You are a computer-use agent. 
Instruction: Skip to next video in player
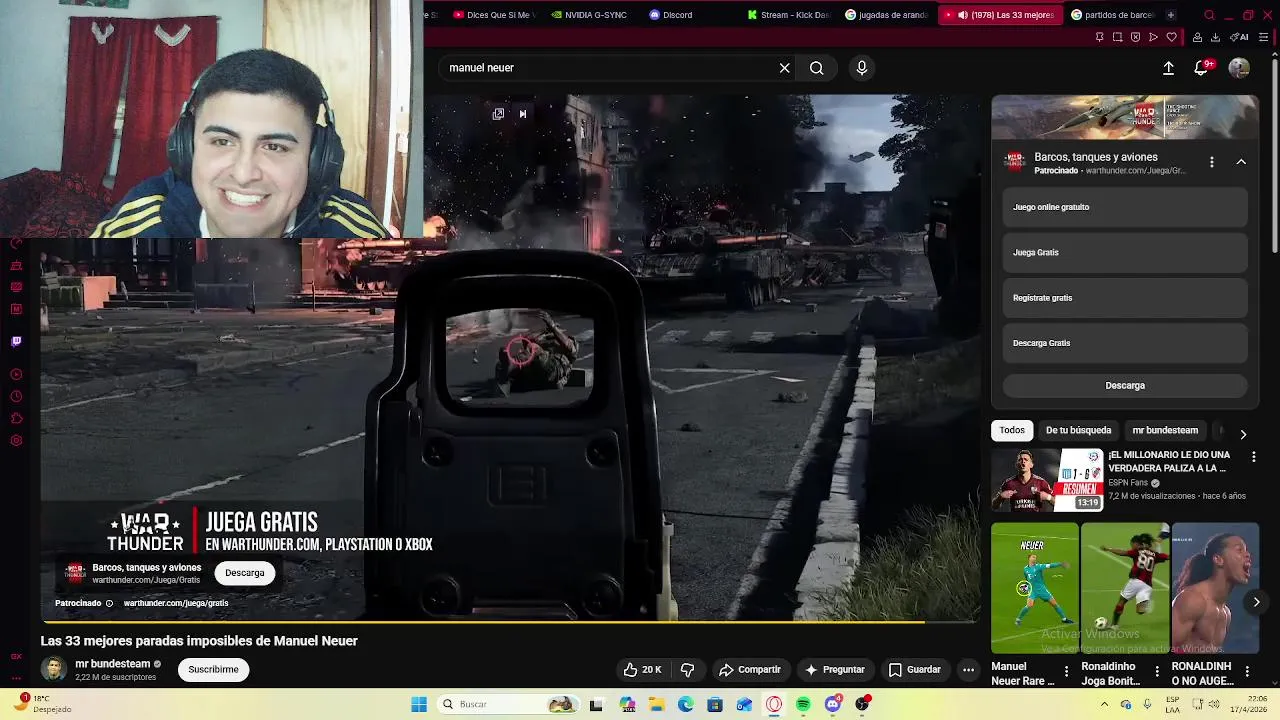click(522, 114)
